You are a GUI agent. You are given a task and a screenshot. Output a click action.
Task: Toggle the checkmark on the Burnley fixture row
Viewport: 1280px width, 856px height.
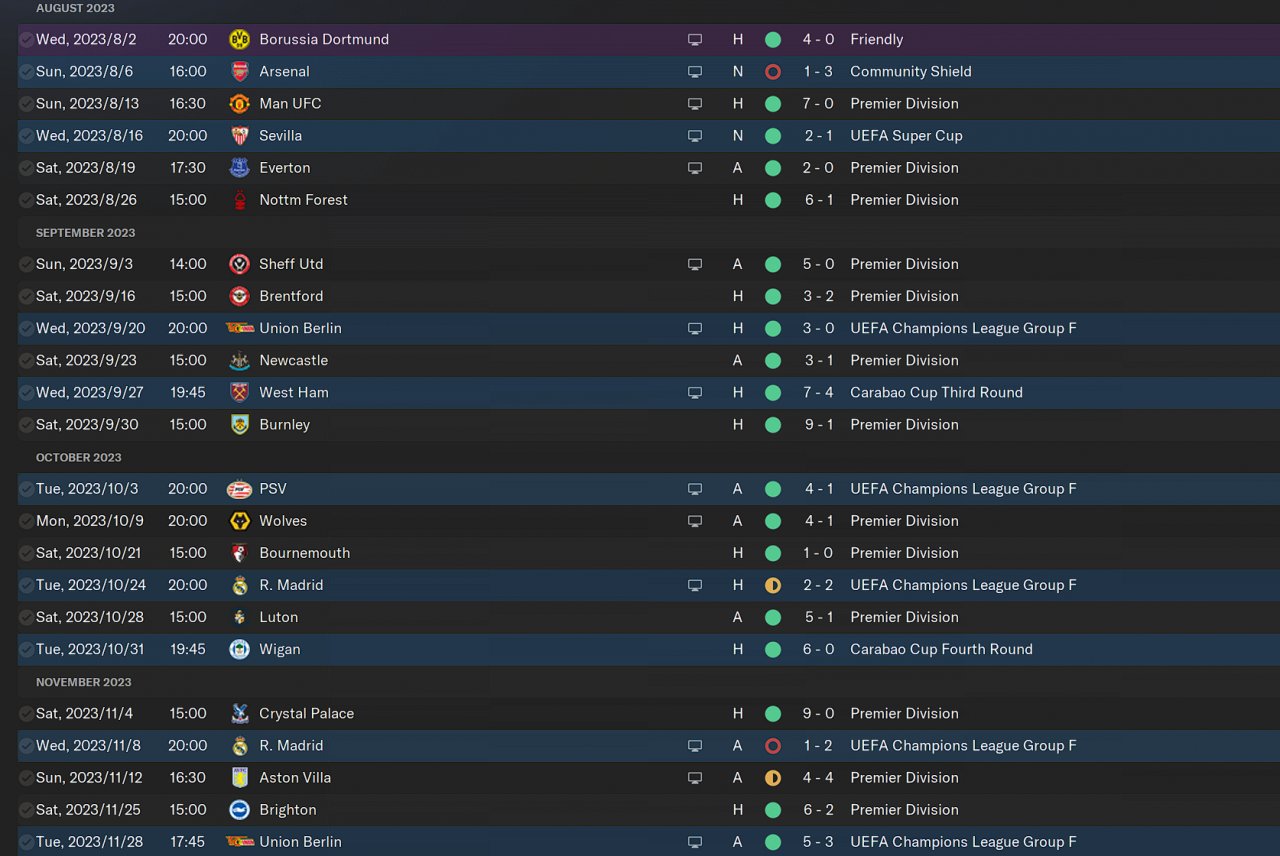tap(26, 425)
